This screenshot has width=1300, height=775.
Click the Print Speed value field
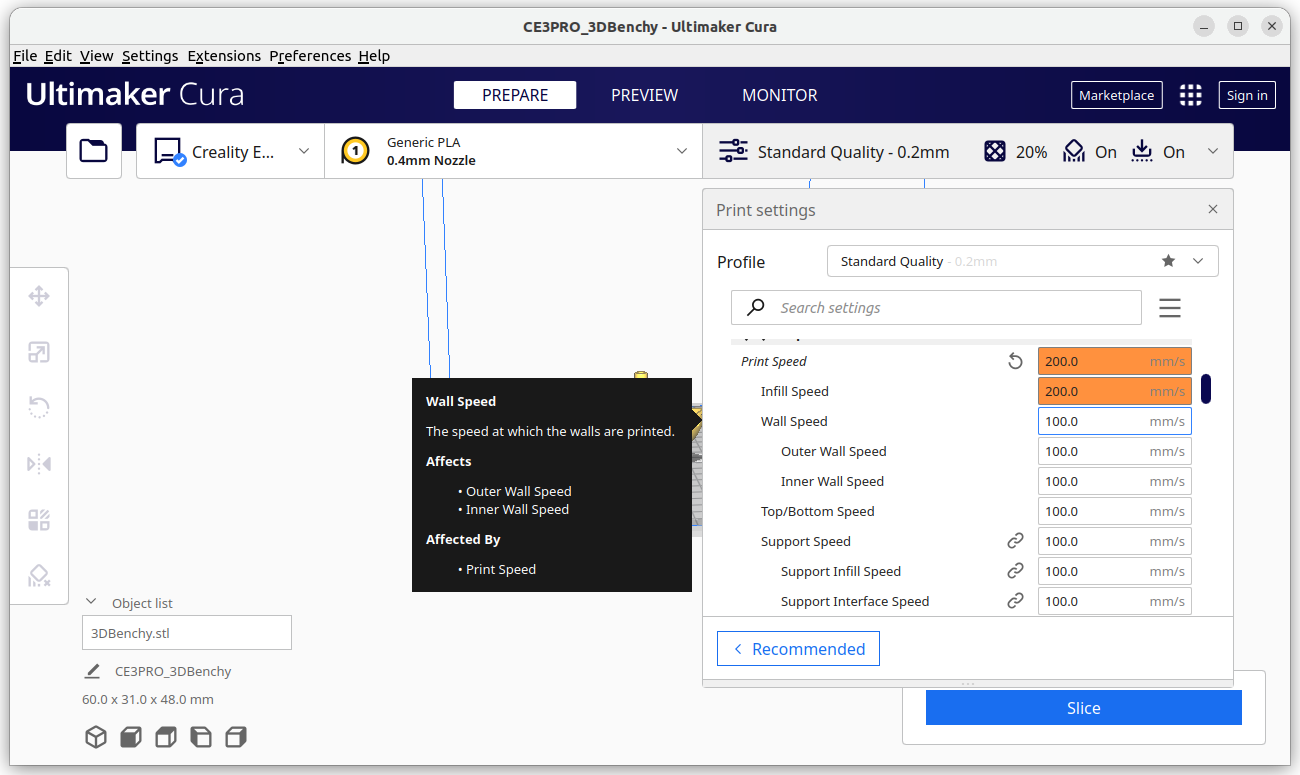pyautogui.click(x=1114, y=361)
